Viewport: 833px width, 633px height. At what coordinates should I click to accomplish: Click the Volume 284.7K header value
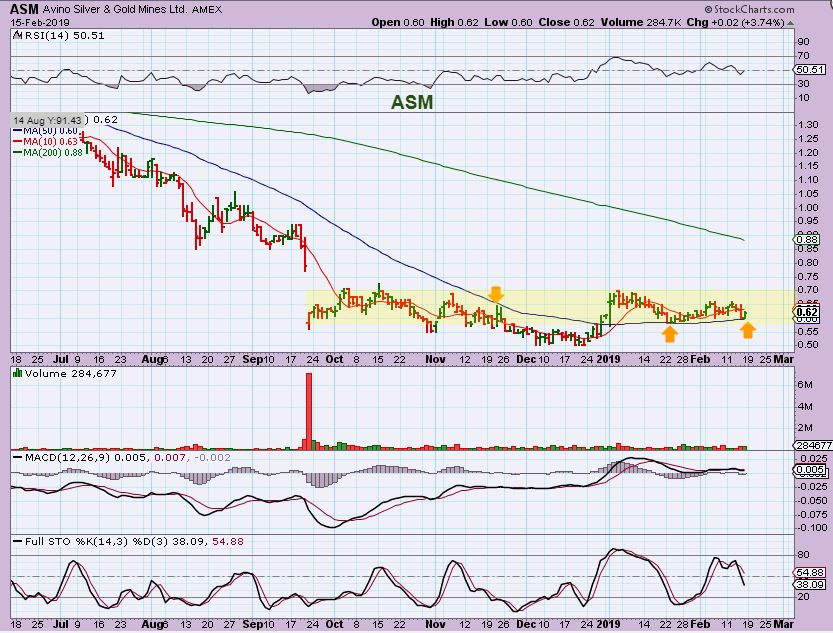(x=641, y=22)
